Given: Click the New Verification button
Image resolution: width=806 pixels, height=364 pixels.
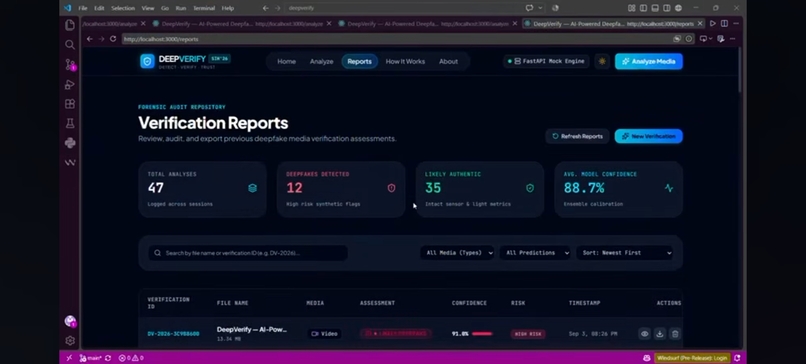Looking at the screenshot, I should click(649, 136).
